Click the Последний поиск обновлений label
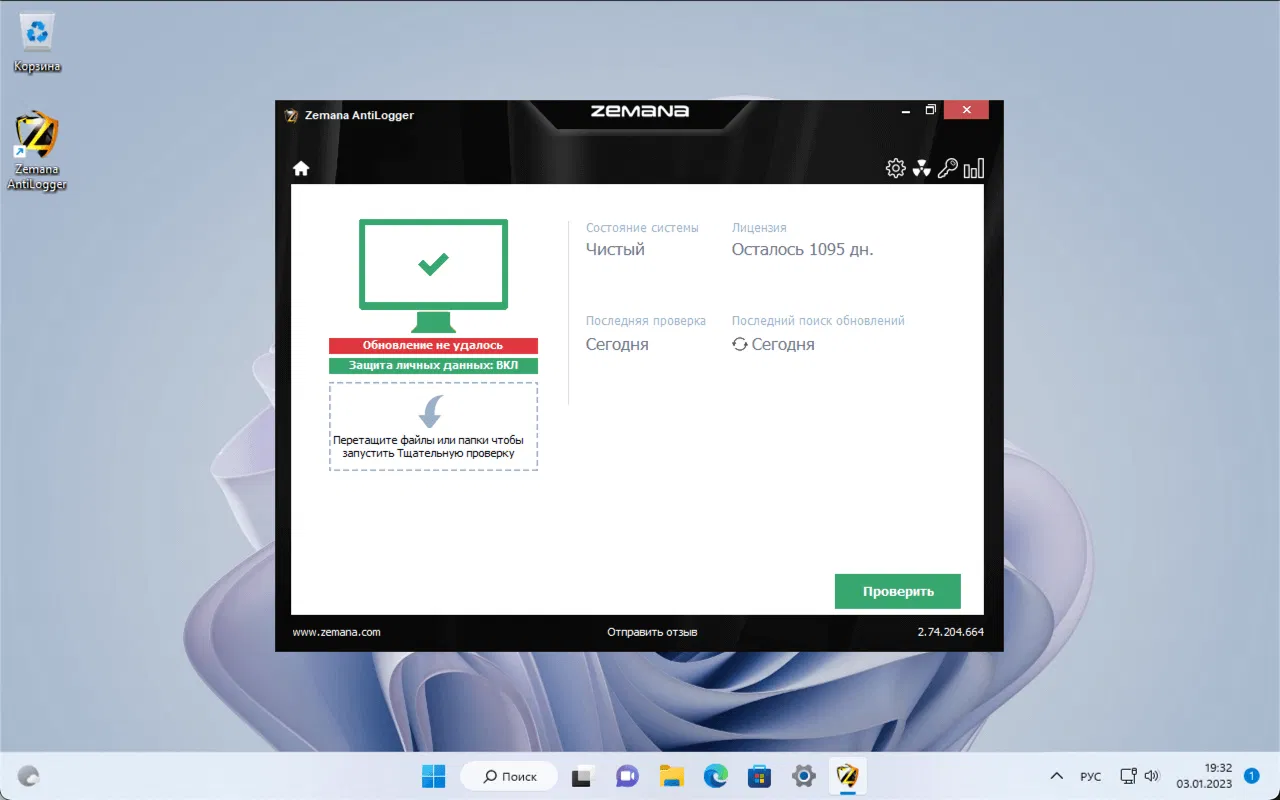The image size is (1280, 800). tap(818, 321)
